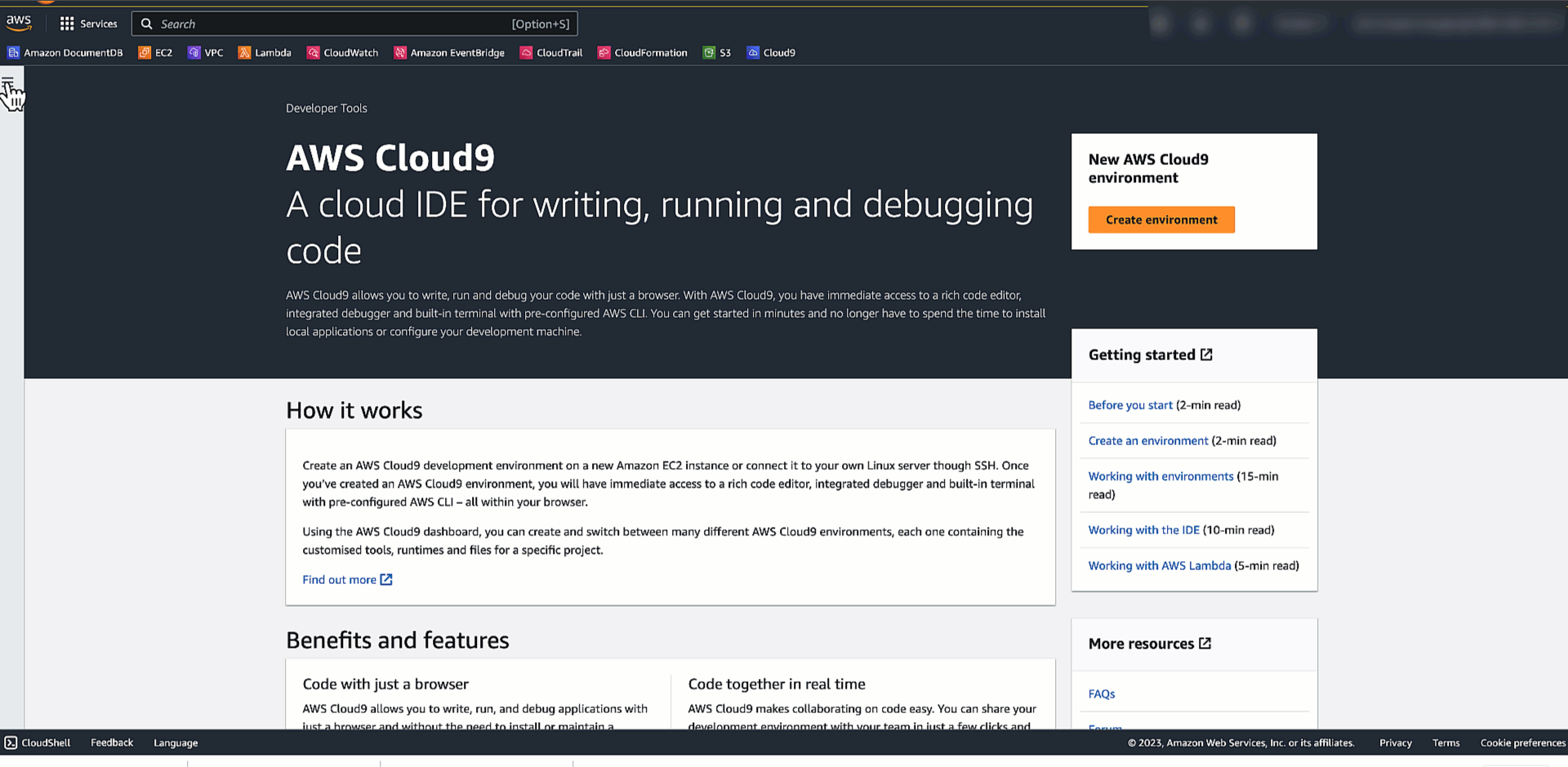Open the Services grid menu

tap(88, 24)
